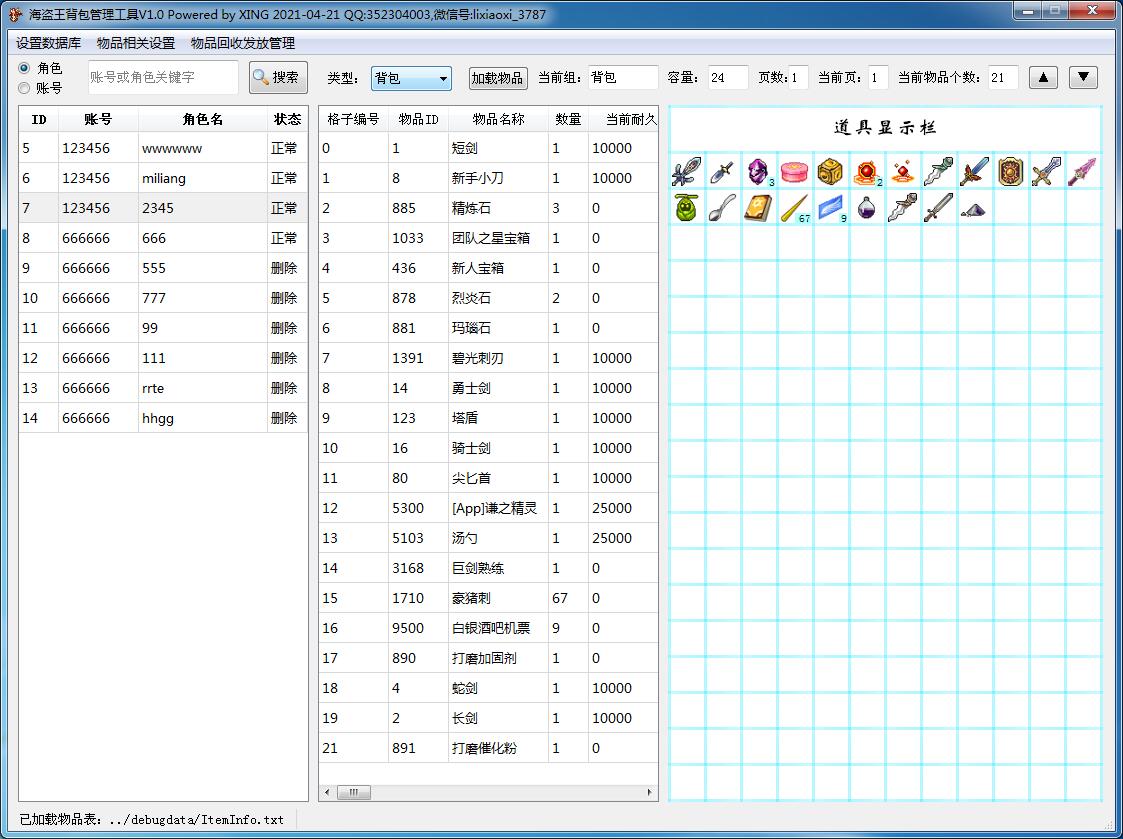Click the item table scrollbar right arrow
Screen dimensions: 1123x839
(650, 792)
